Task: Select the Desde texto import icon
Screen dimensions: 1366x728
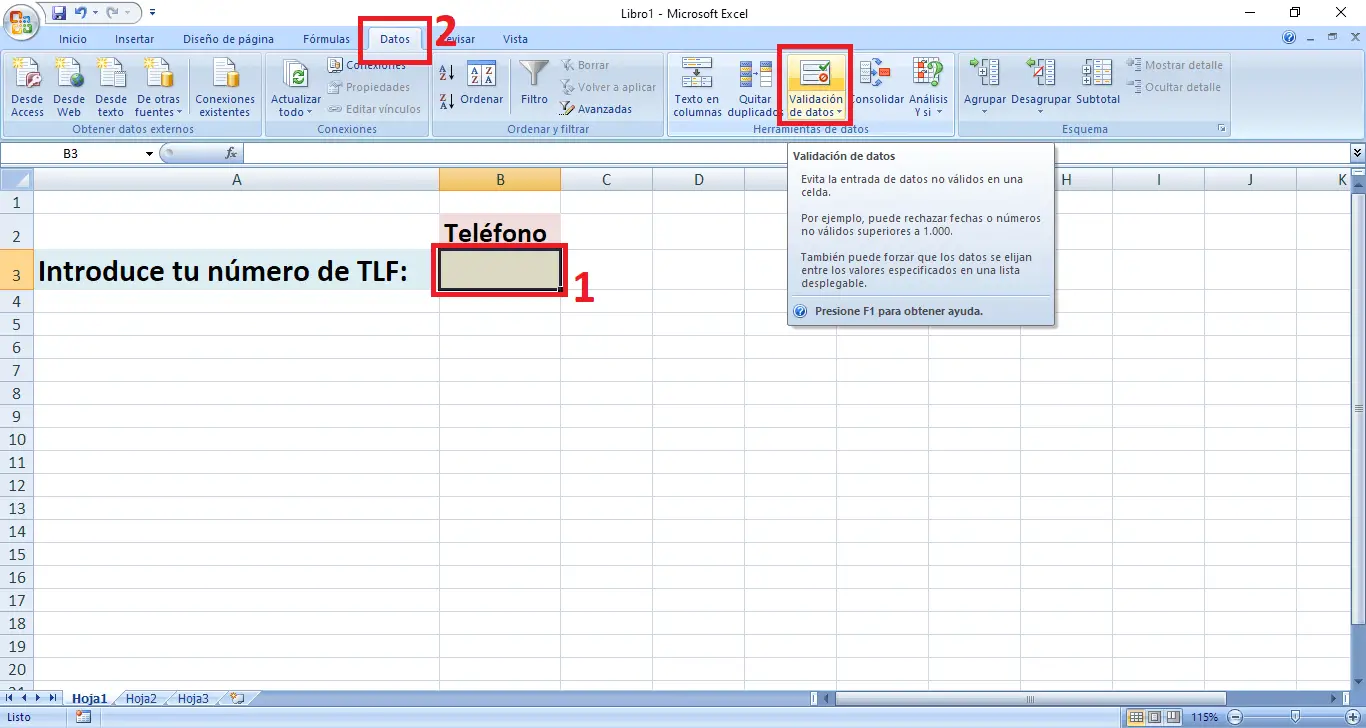Action: click(110, 88)
